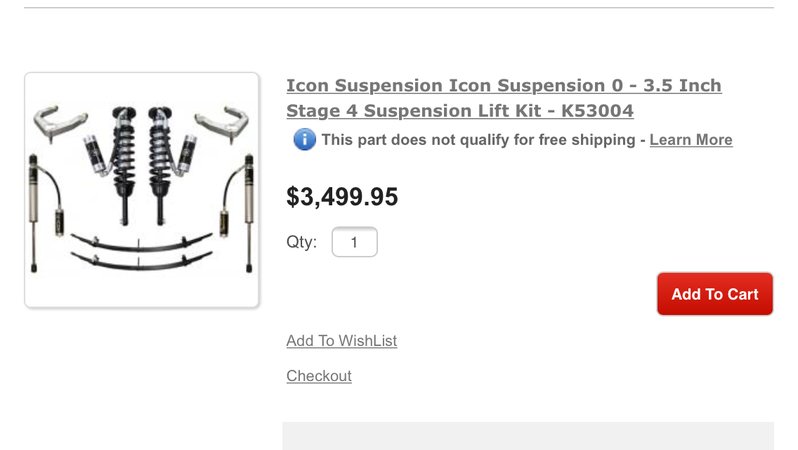Click the right upper control arm in product image
Screen dimensions: 798x450
[x=222, y=124]
